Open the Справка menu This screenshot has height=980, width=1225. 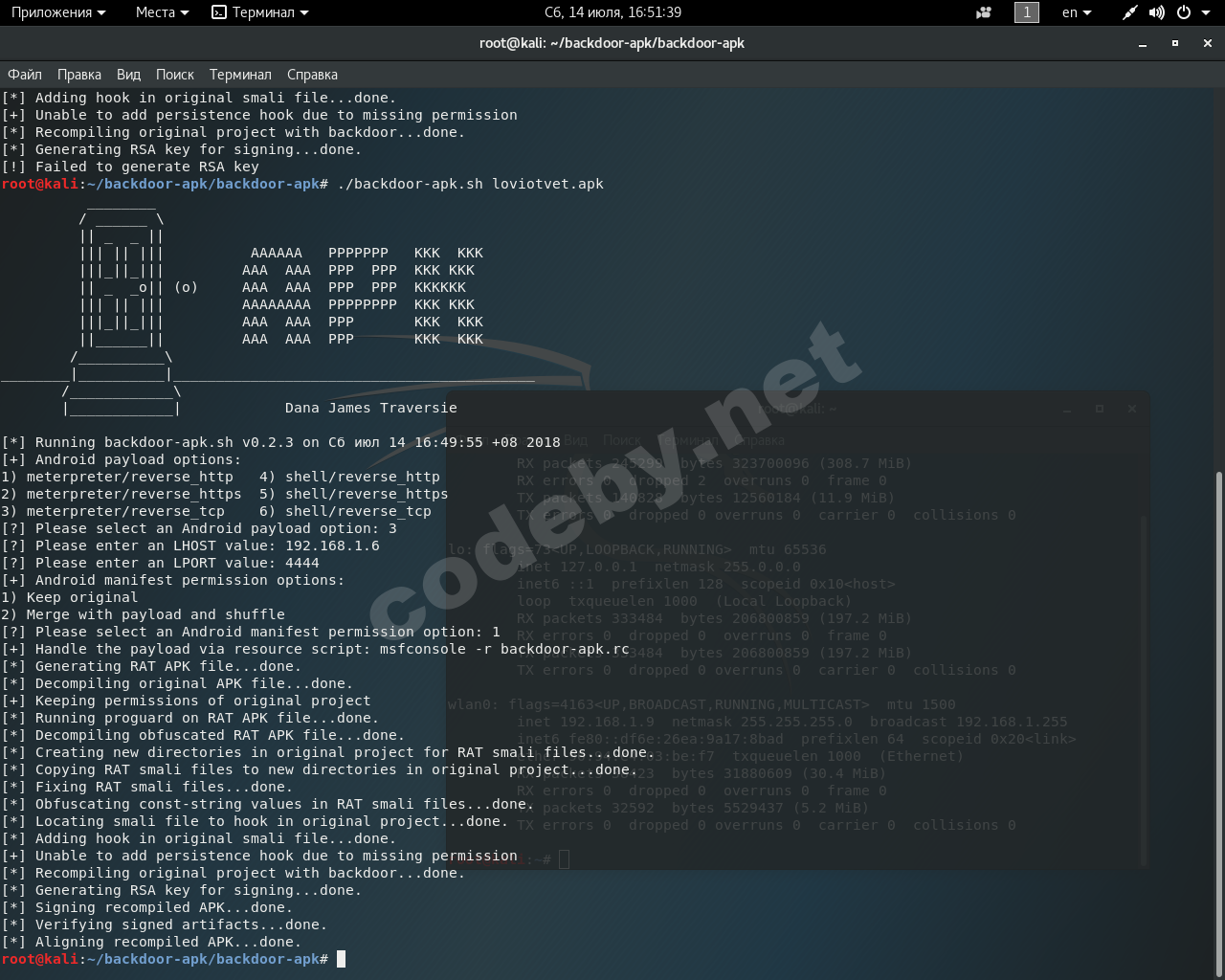pyautogui.click(x=312, y=75)
